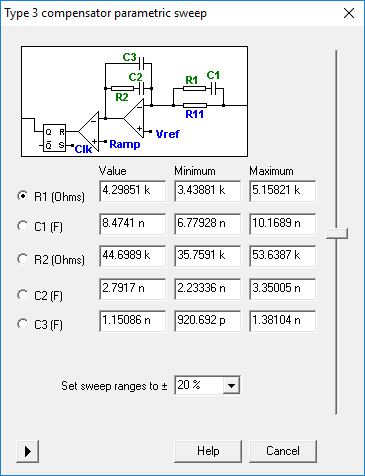The width and height of the screenshot is (365, 476).
Task: Close the parametric sweep dialog
Action: pos(349,13)
